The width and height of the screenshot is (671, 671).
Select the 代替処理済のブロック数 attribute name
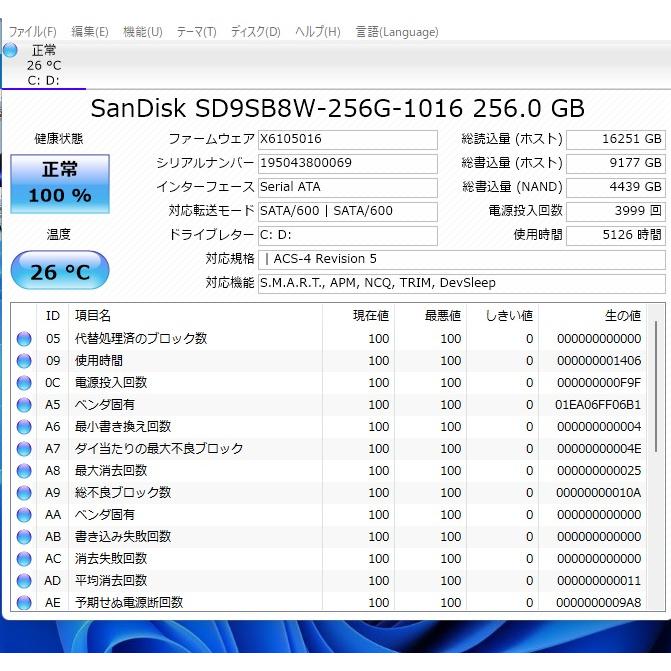[141, 338]
